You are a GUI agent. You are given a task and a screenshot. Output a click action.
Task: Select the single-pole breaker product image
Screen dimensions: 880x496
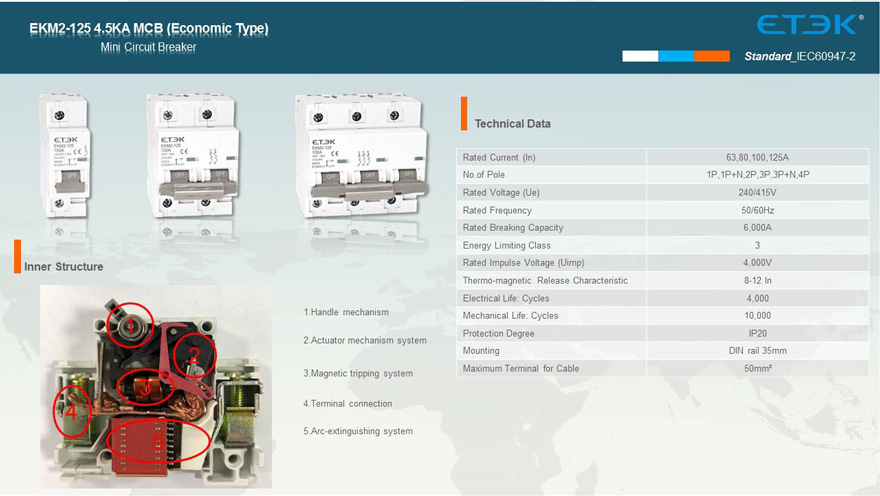pyautogui.click(x=65, y=156)
